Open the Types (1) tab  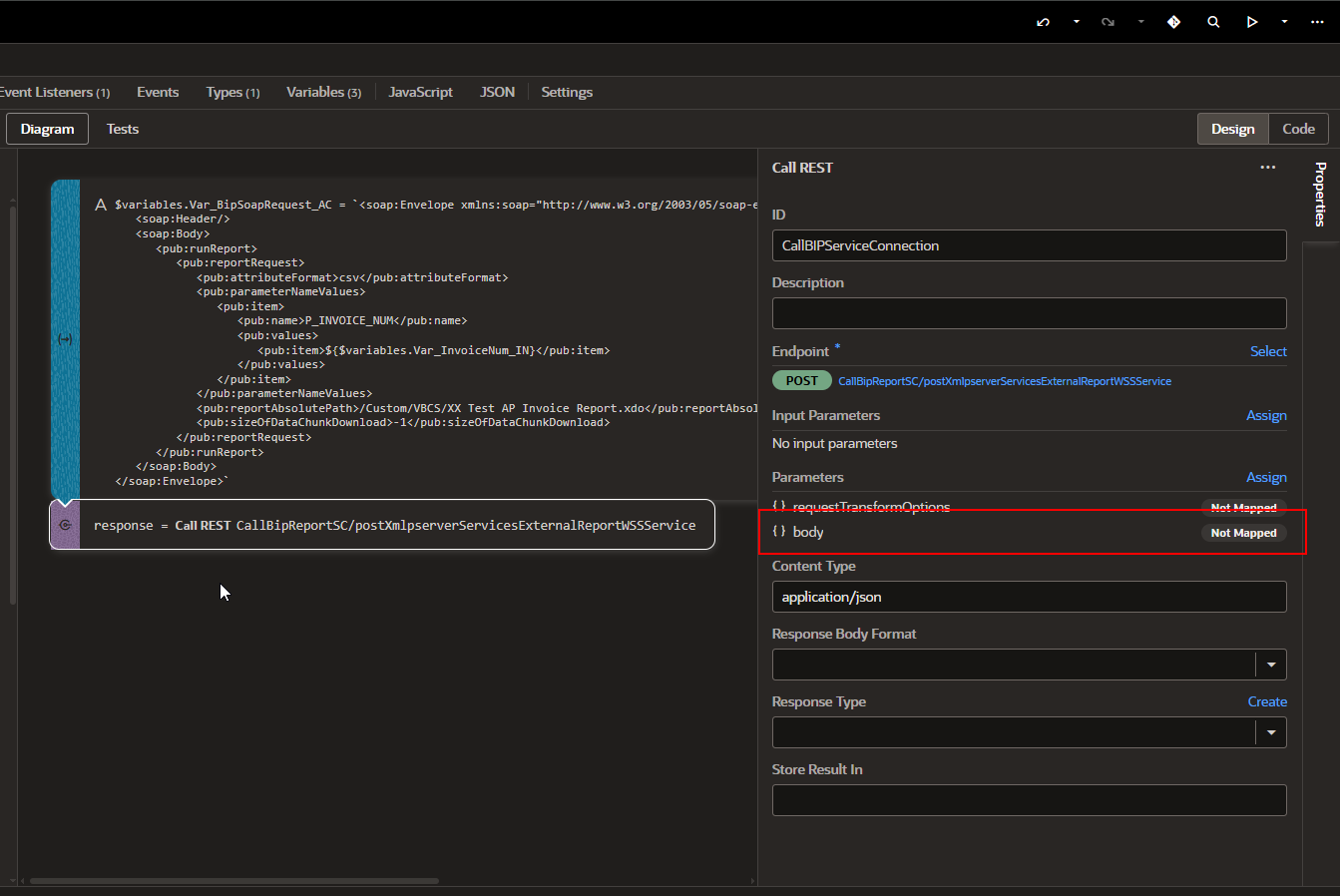point(232,92)
